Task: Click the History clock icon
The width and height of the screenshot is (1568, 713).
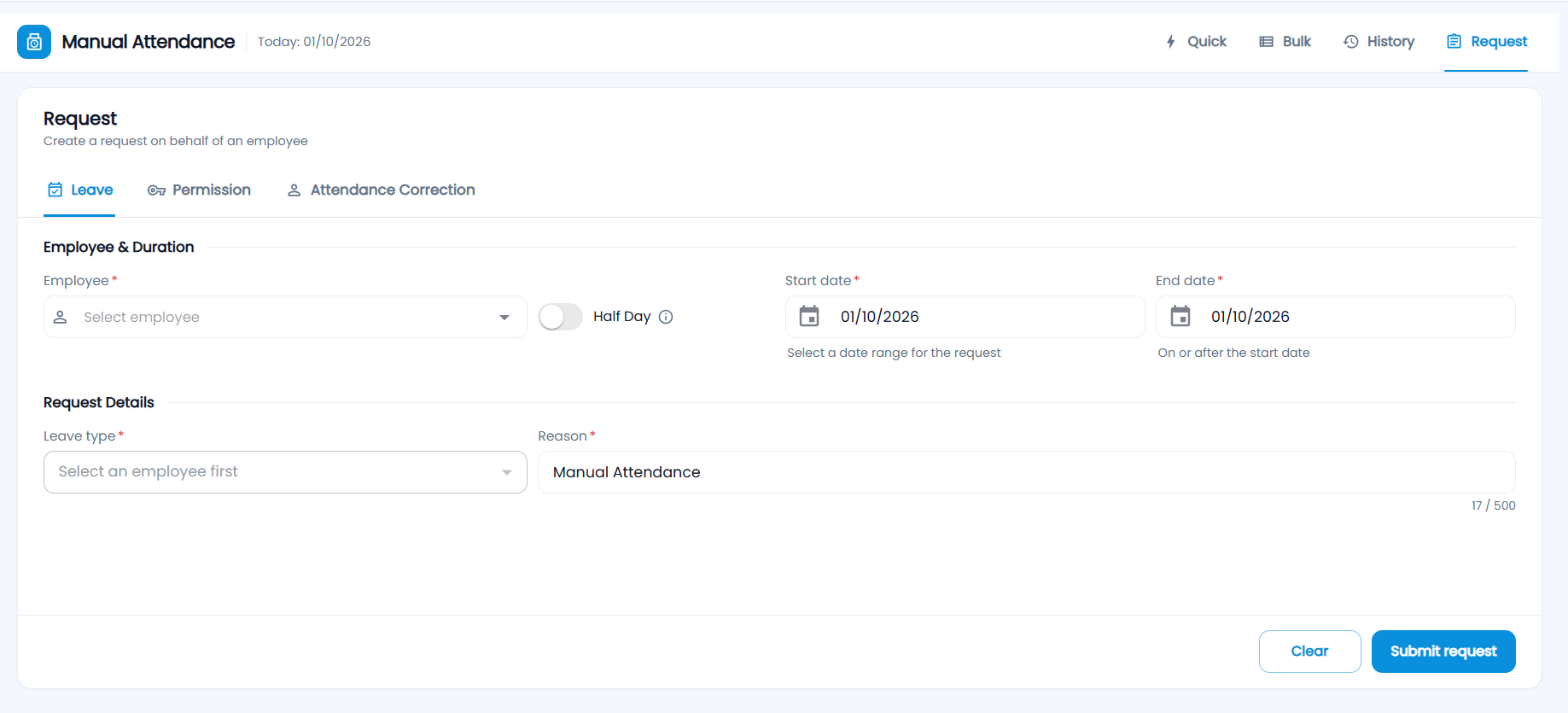Action: pyautogui.click(x=1350, y=42)
